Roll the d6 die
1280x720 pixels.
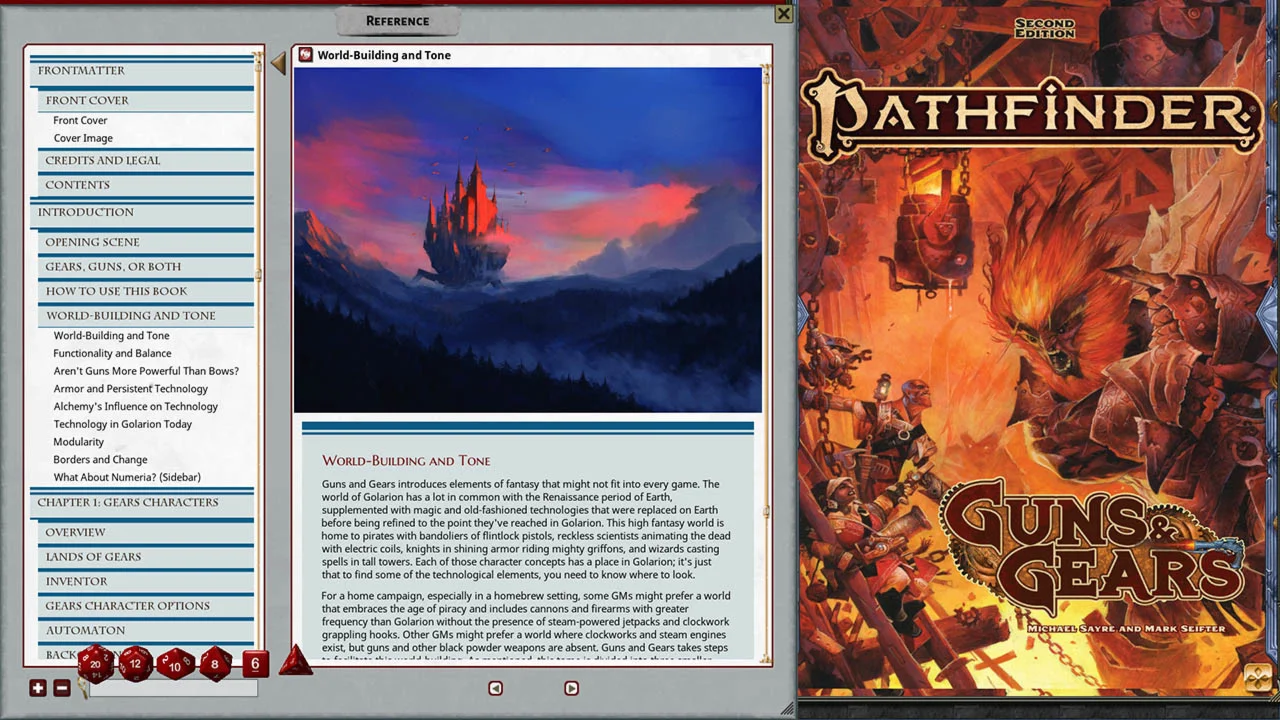(255, 663)
